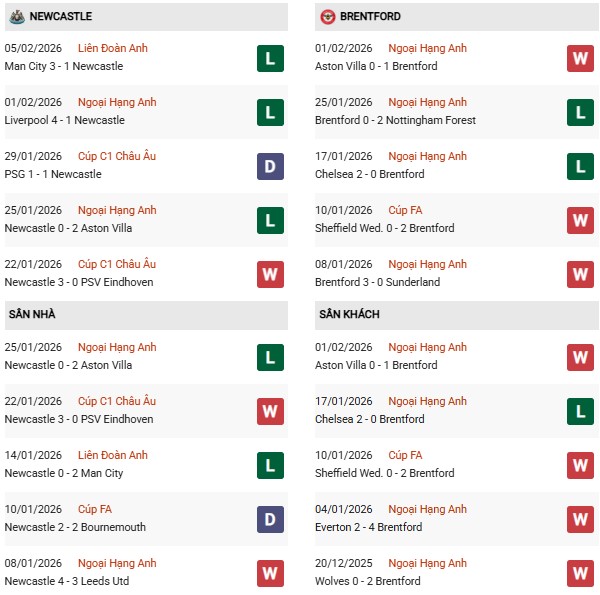
Task: Click the Brentford club crest icon
Action: (328, 17)
